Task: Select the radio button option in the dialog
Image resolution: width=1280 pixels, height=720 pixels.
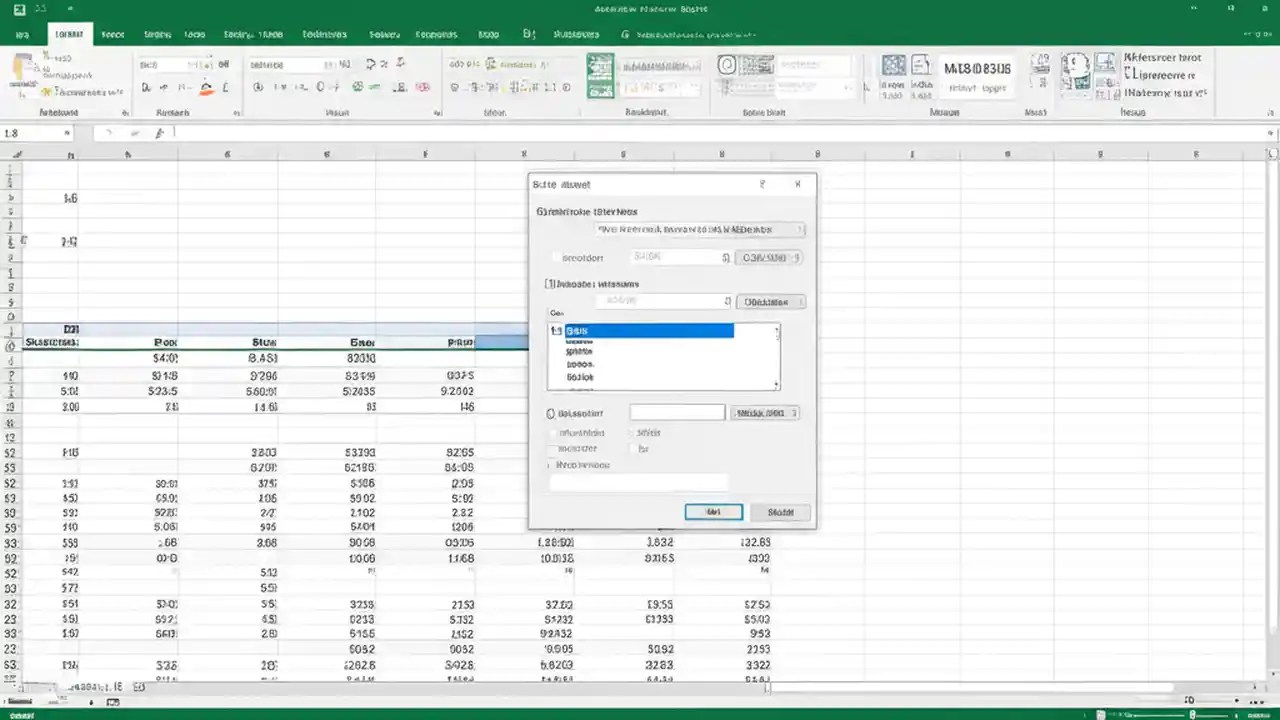Action: [x=549, y=412]
